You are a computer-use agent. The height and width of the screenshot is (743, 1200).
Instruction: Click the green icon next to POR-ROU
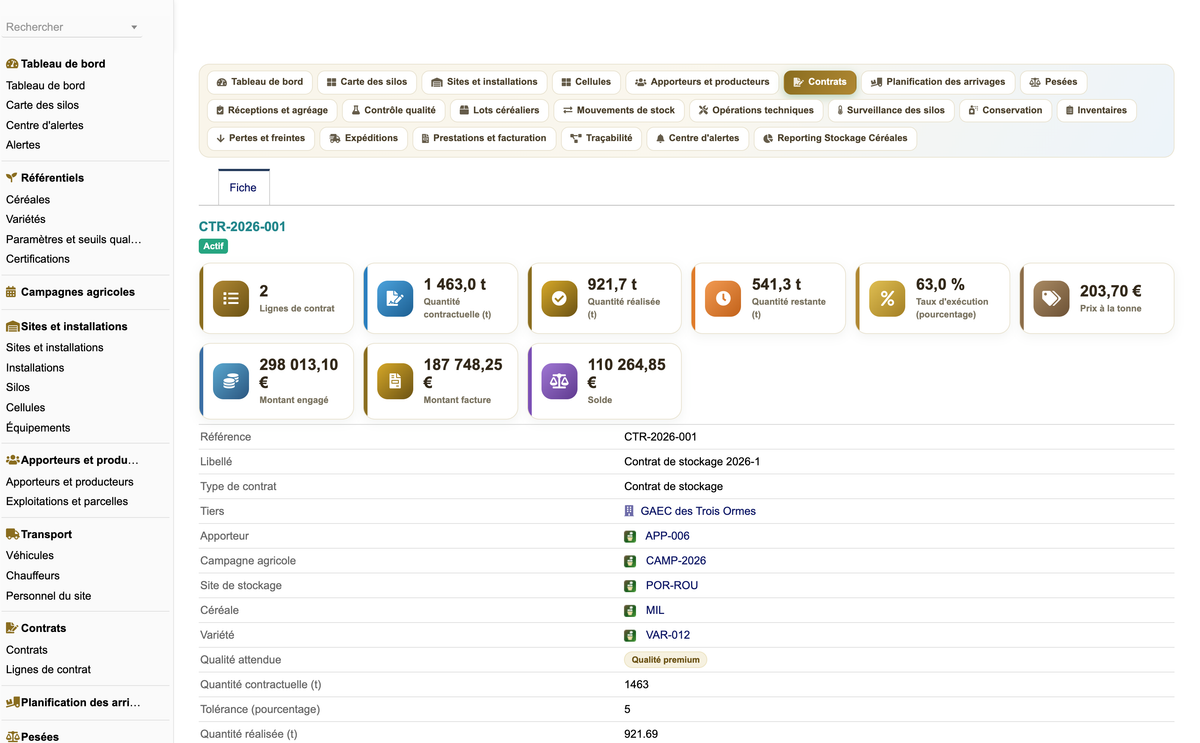(630, 586)
